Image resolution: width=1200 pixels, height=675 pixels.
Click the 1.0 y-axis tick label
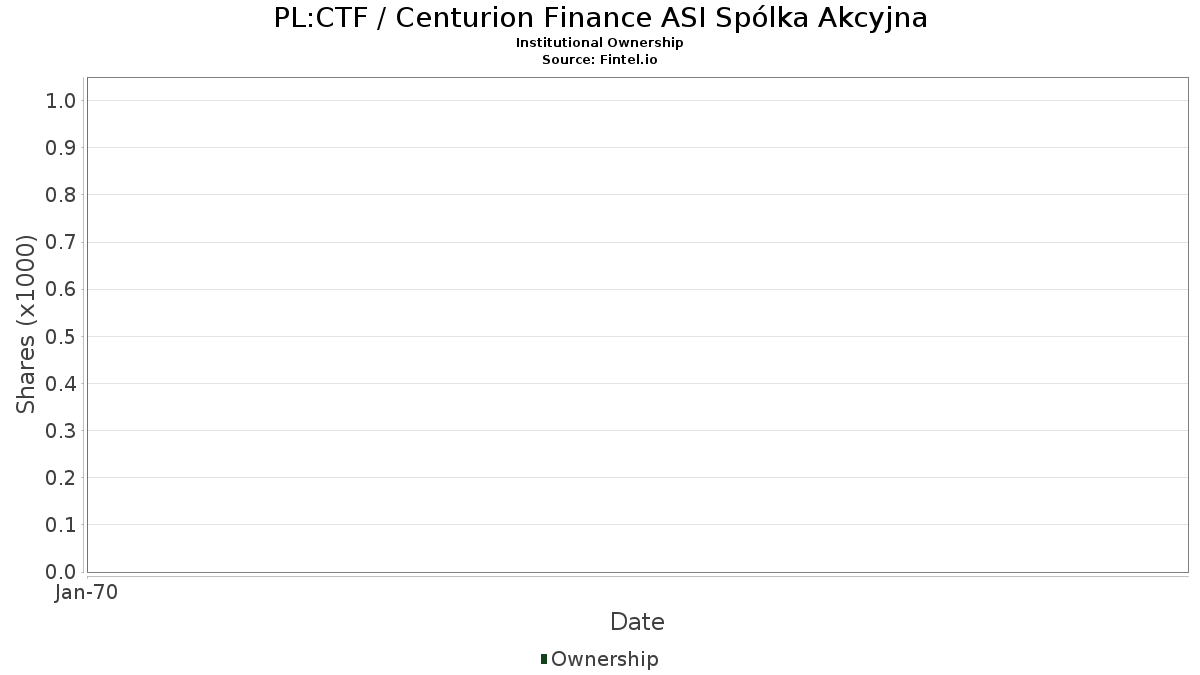click(61, 100)
